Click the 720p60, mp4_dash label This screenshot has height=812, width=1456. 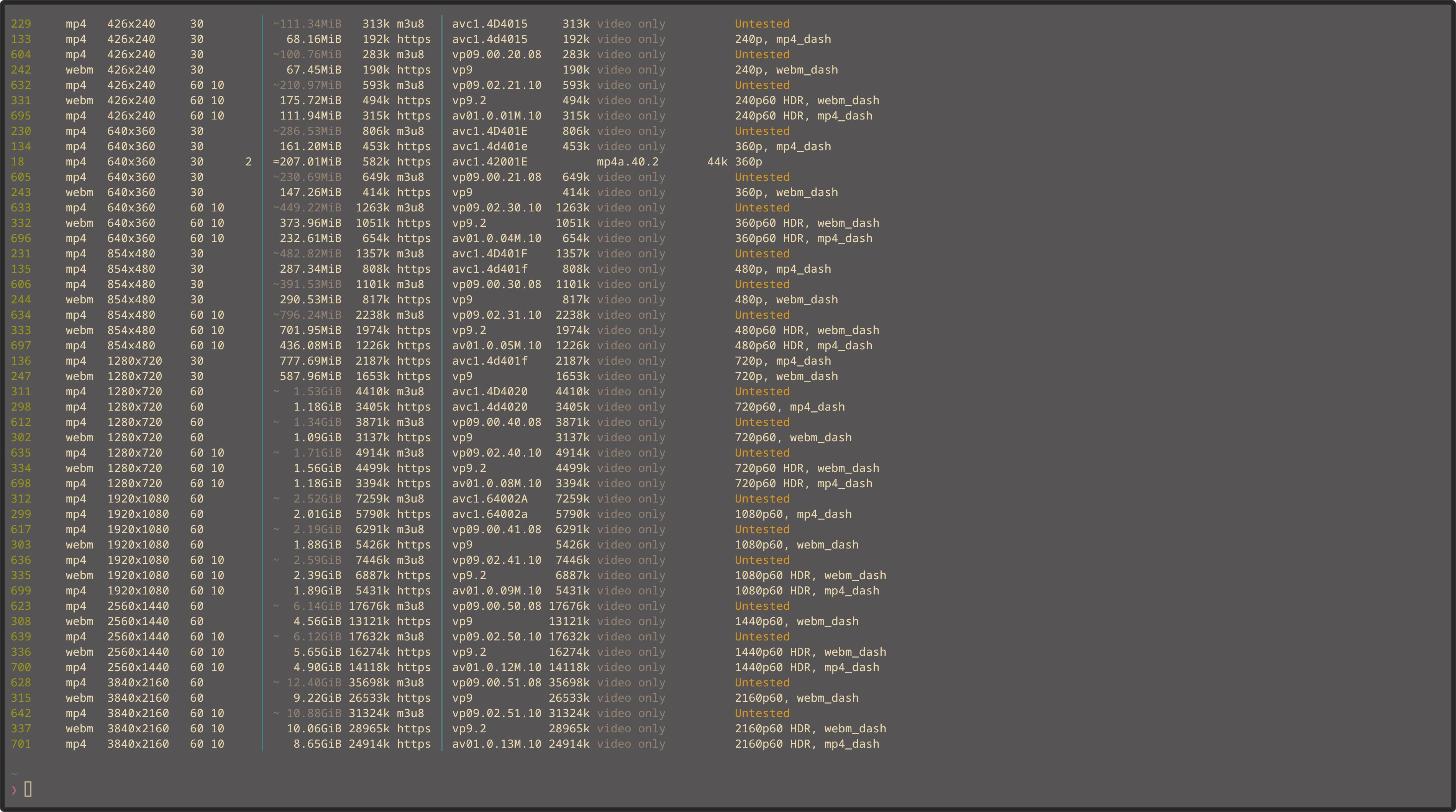790,407
